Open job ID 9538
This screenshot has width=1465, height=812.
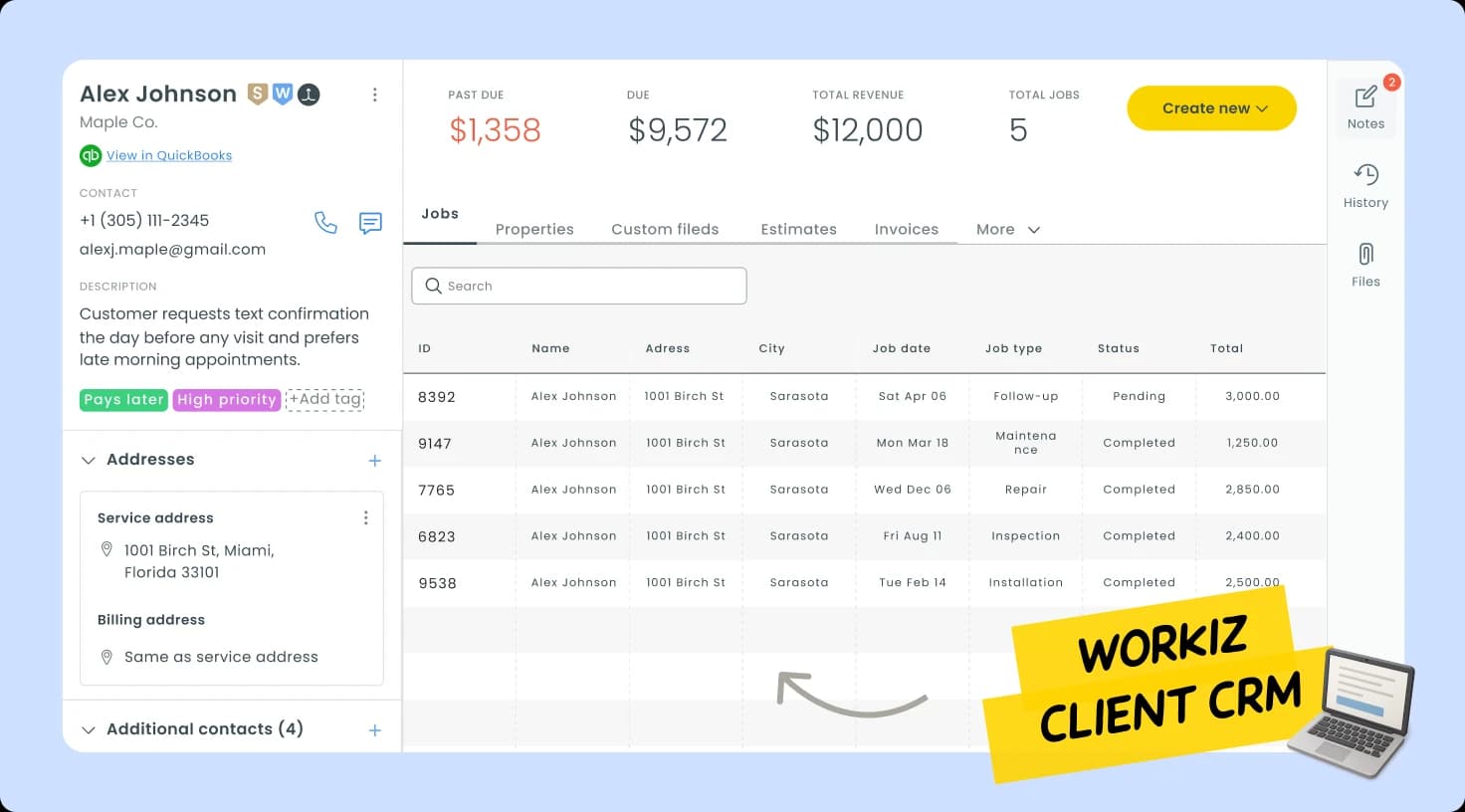click(437, 584)
